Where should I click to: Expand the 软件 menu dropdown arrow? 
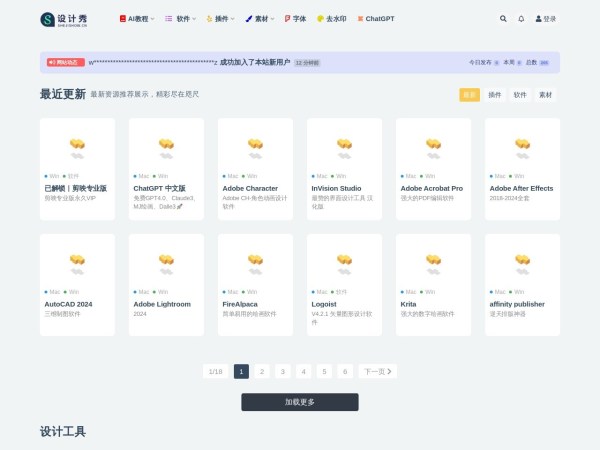click(x=194, y=19)
